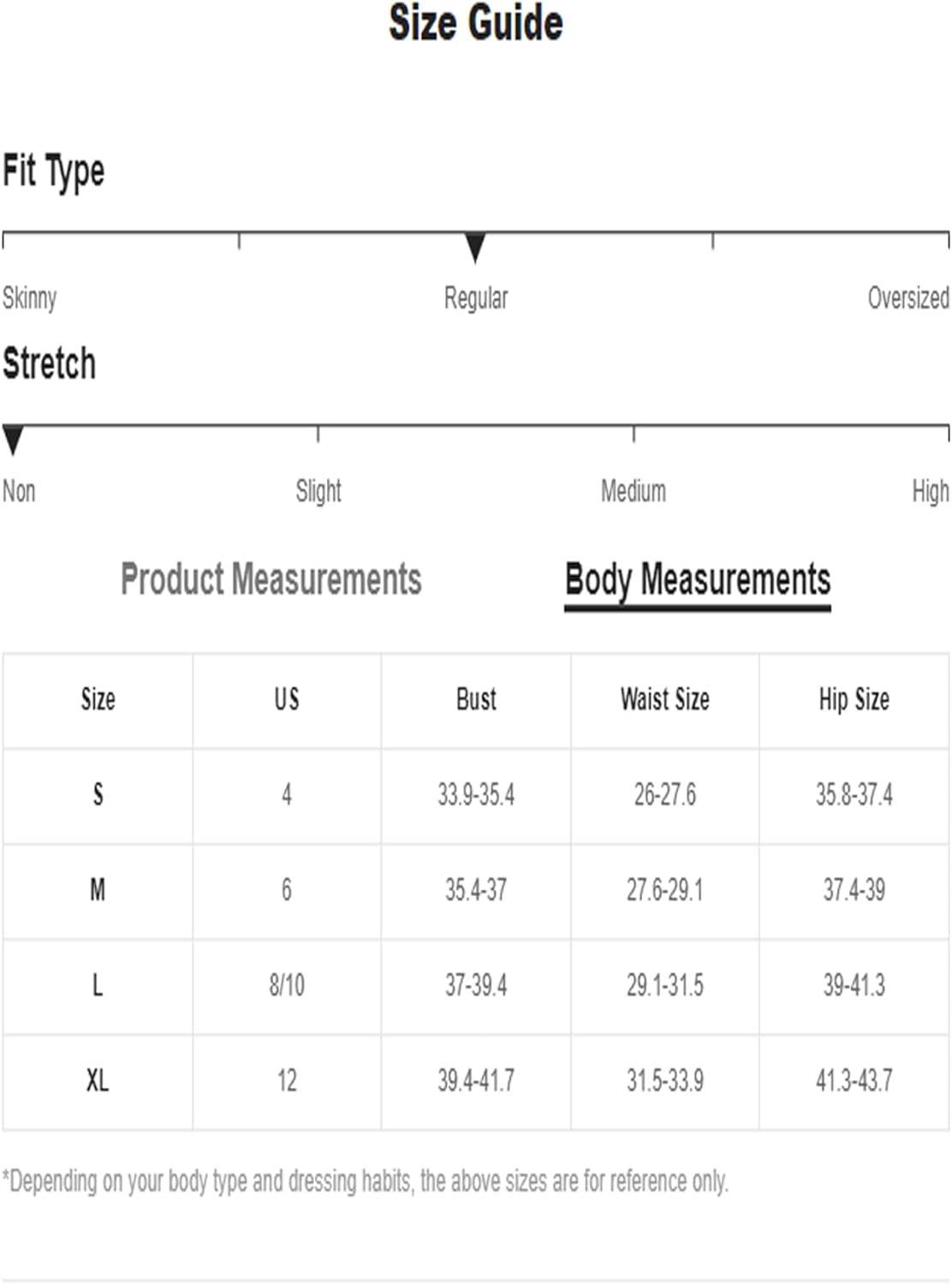Select the XL size row
This screenshot has width=952, height=1284.
coord(98,1080)
